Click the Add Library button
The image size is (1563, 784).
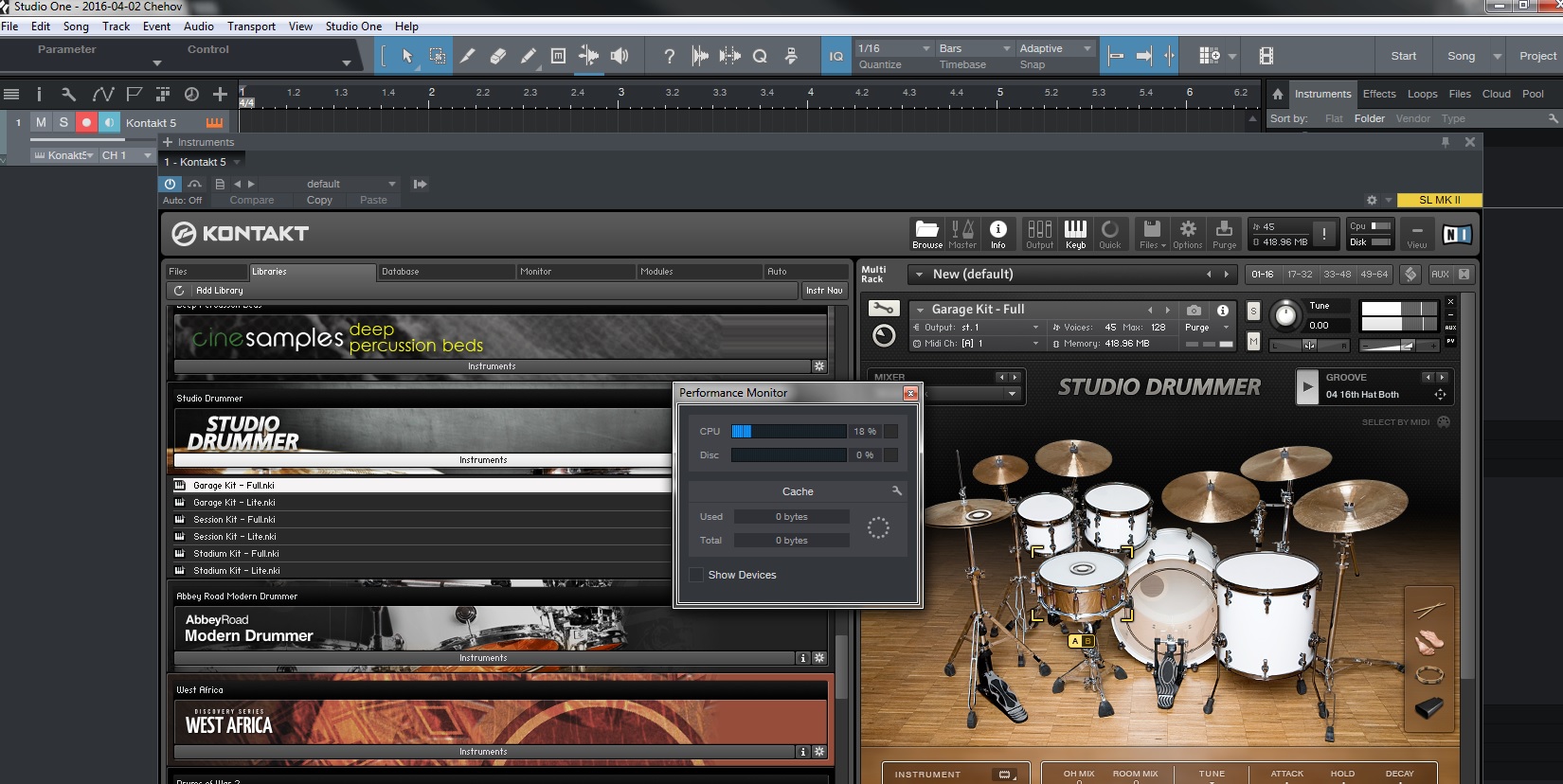coord(219,291)
